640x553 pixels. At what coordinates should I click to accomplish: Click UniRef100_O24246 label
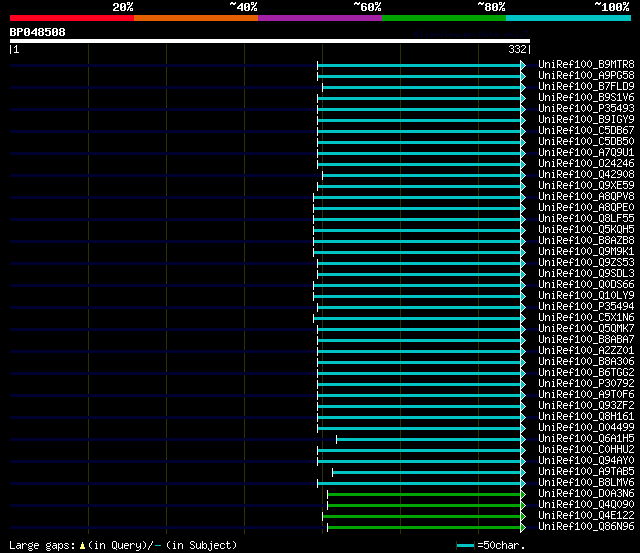click(x=586, y=164)
